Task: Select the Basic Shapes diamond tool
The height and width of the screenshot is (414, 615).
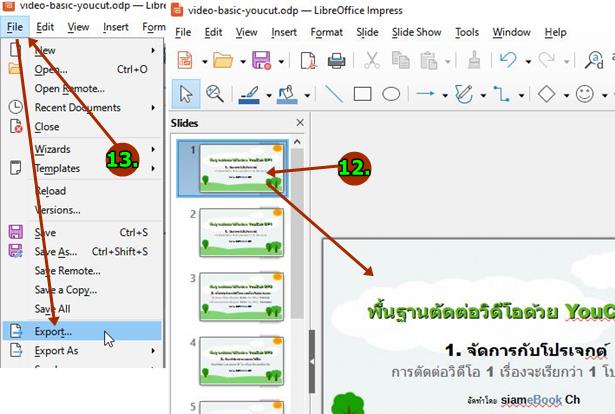Action: [546, 94]
